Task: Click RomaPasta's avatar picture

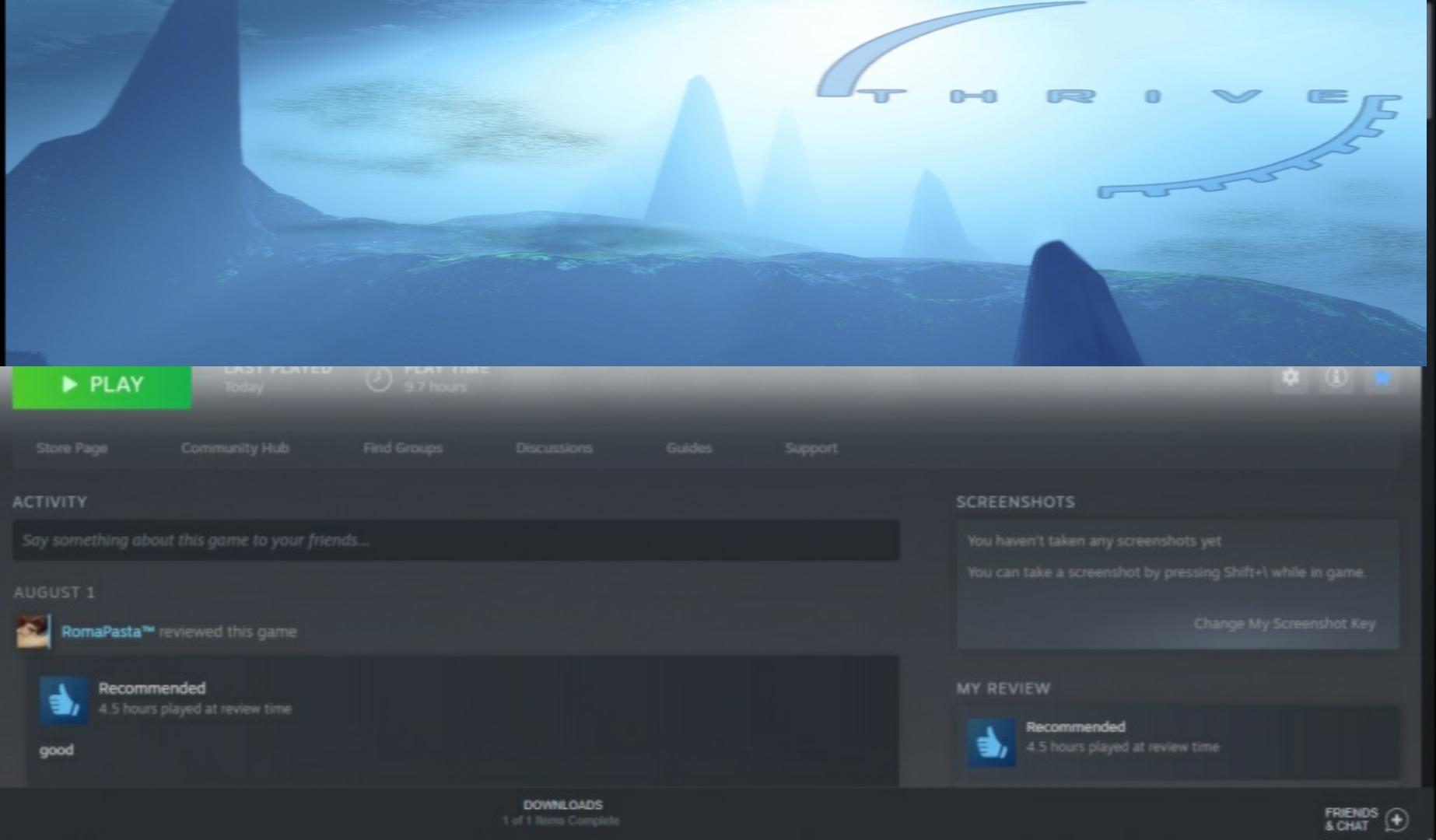Action: tap(33, 632)
